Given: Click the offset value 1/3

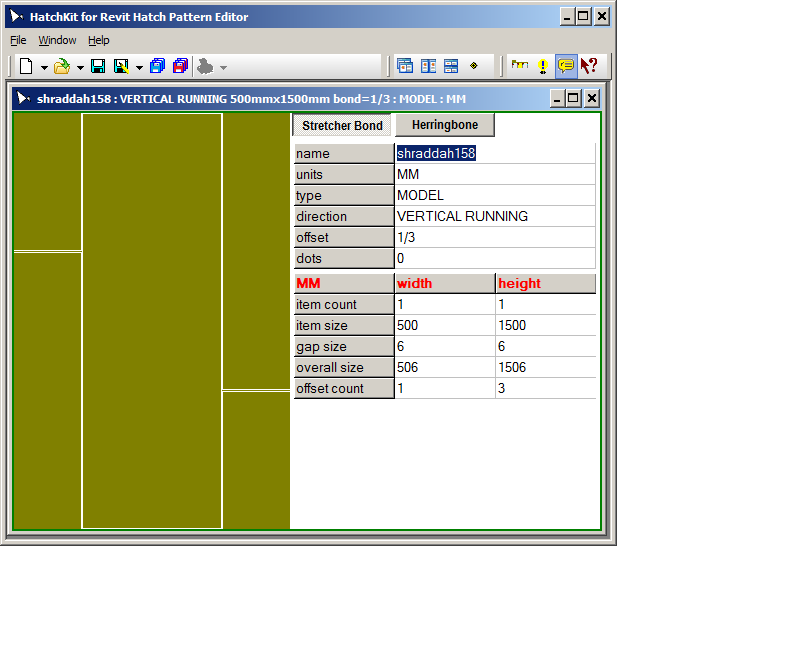Looking at the screenshot, I should tap(496, 237).
